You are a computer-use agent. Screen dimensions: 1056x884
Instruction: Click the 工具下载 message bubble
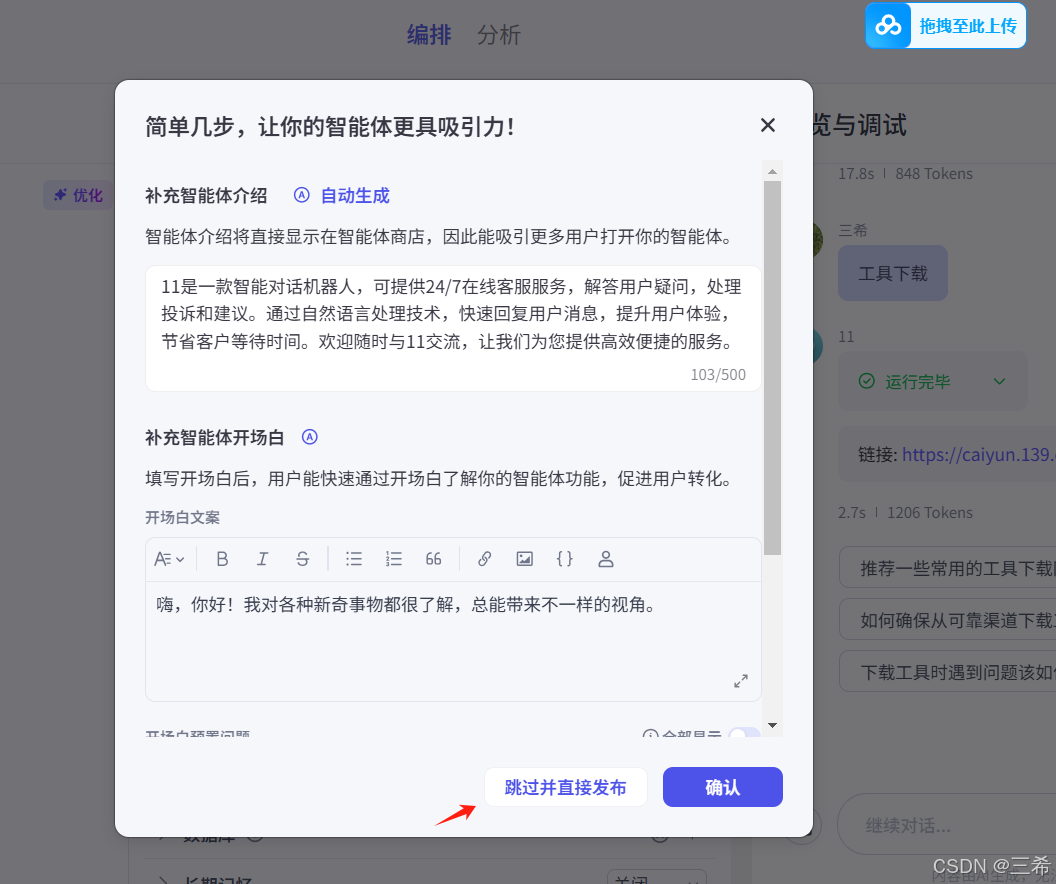coord(893,273)
